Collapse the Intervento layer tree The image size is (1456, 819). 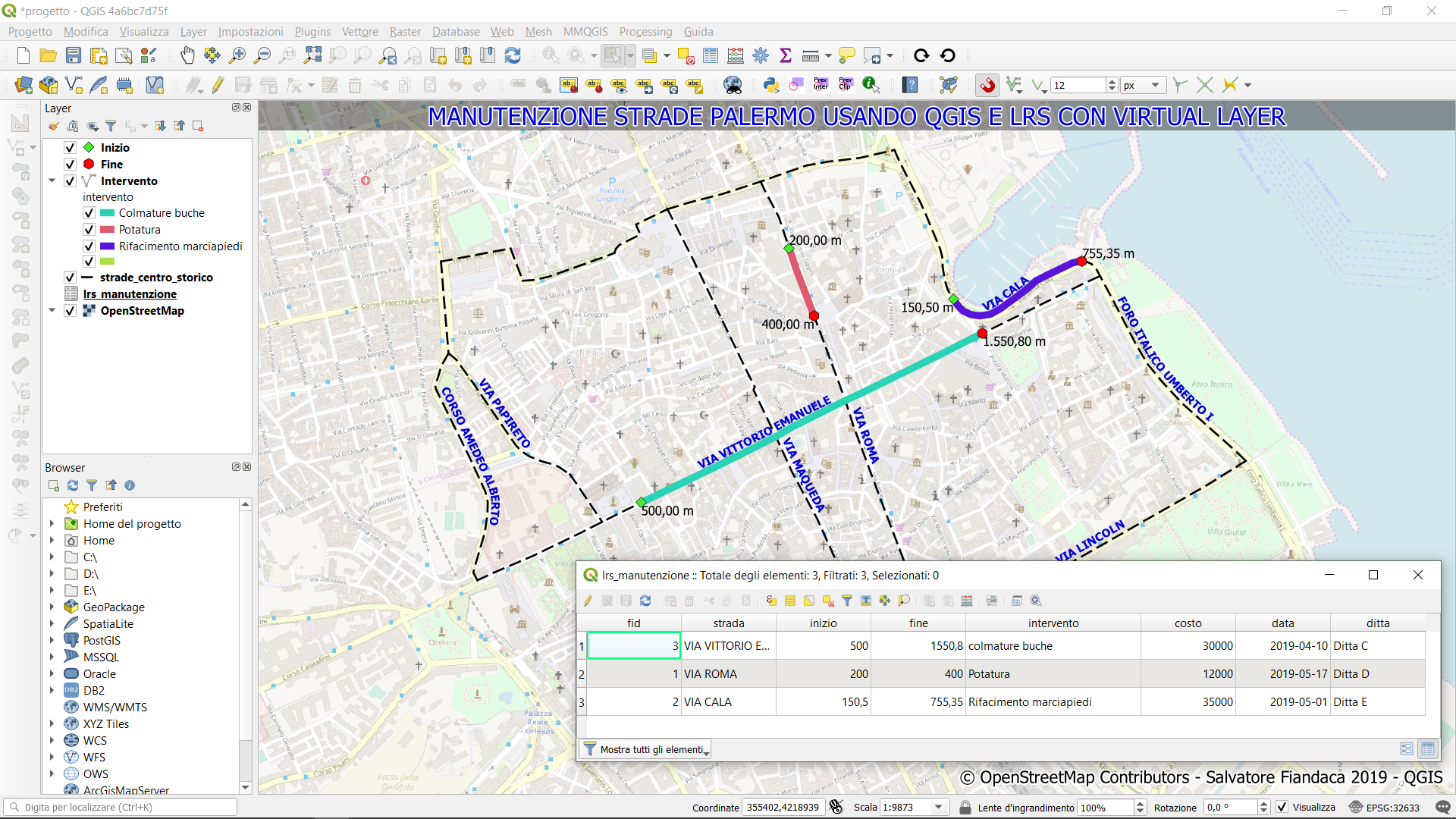(52, 181)
